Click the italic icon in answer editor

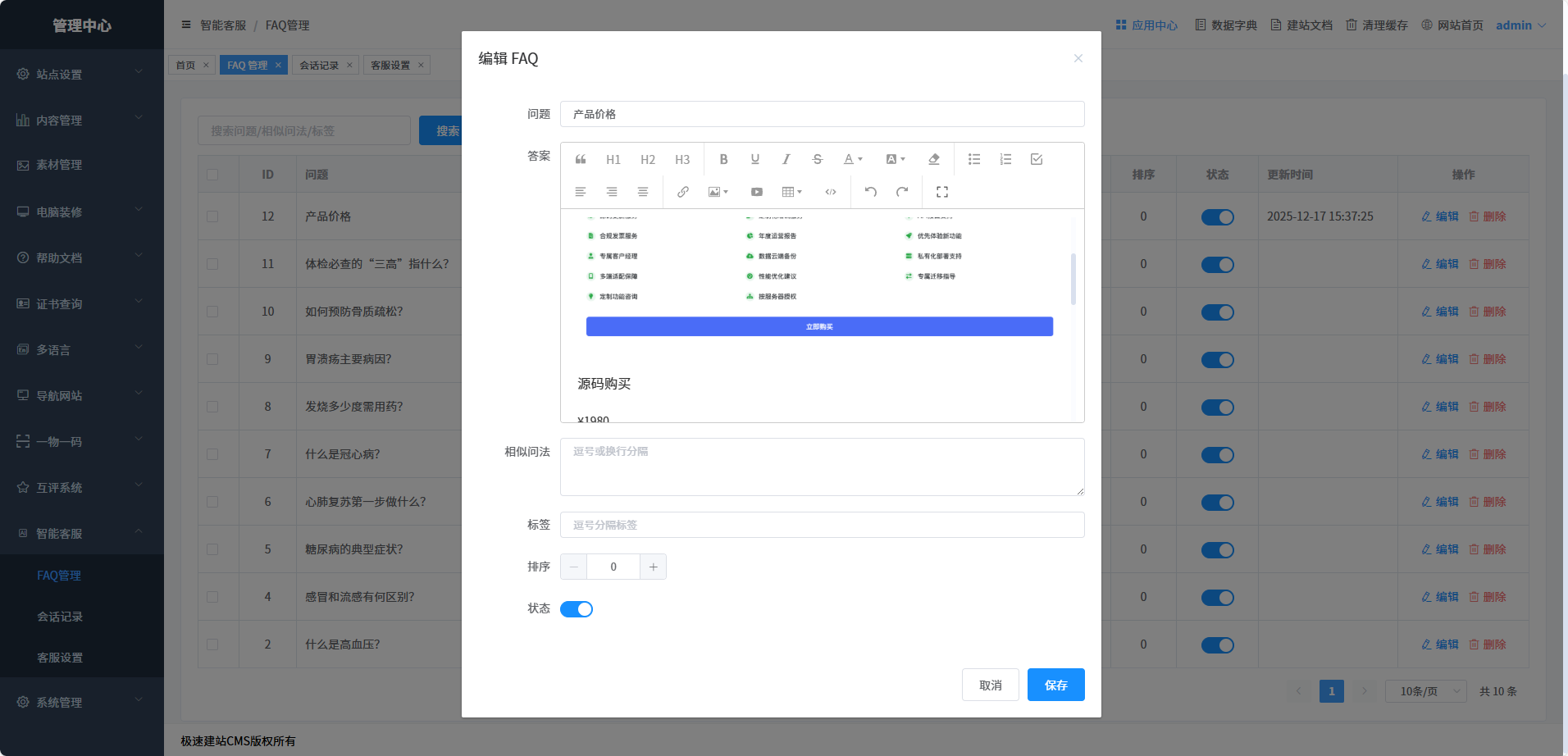[x=786, y=159]
